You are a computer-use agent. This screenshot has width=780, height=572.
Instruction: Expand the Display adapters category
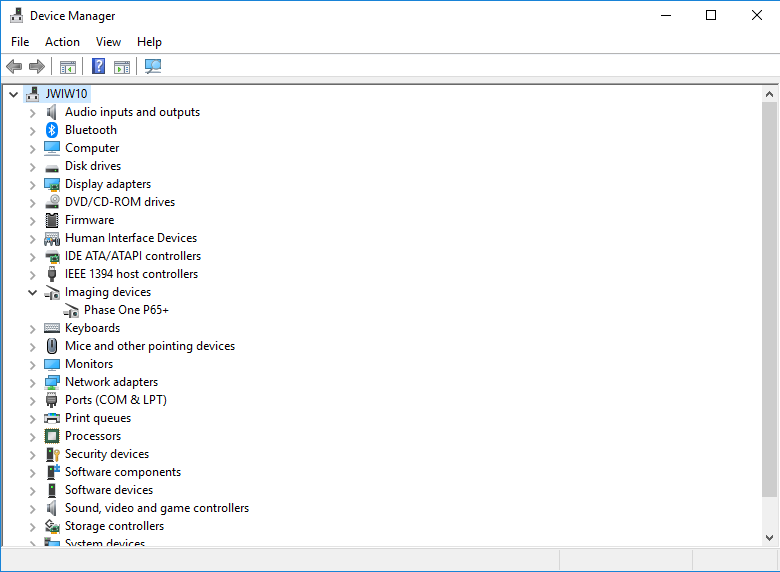click(x=32, y=185)
